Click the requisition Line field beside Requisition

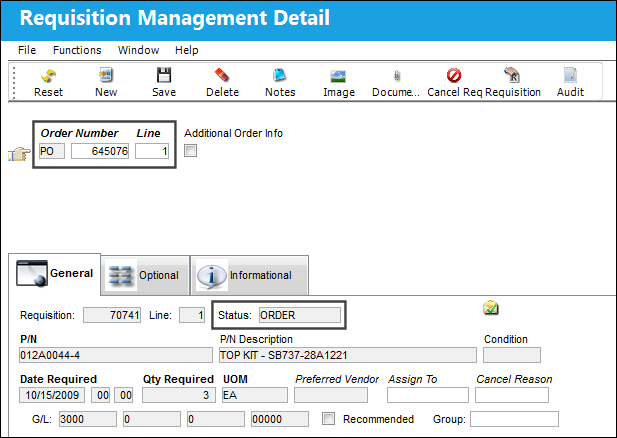pos(192,315)
